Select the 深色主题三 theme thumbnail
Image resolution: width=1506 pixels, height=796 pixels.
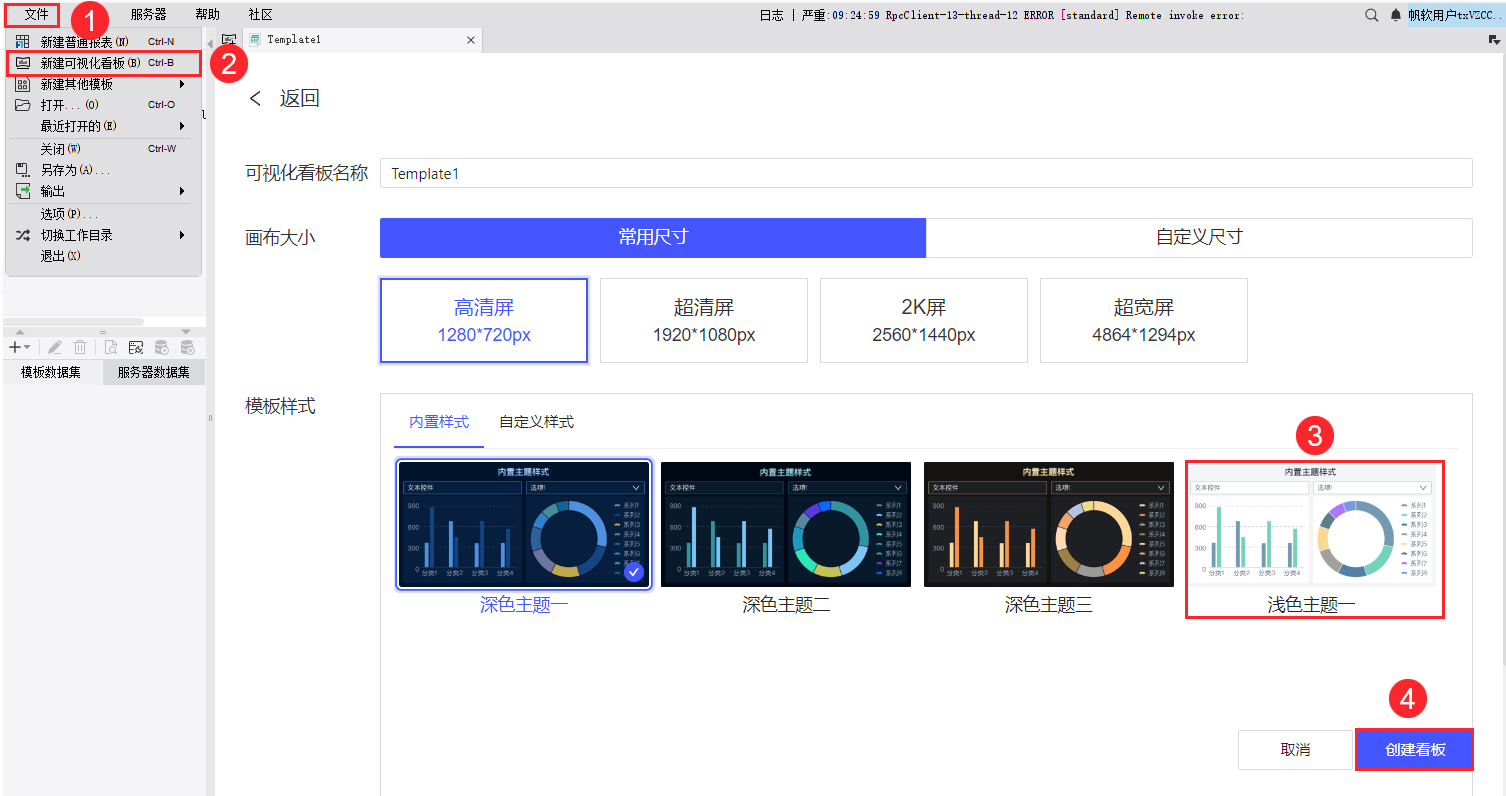1049,524
